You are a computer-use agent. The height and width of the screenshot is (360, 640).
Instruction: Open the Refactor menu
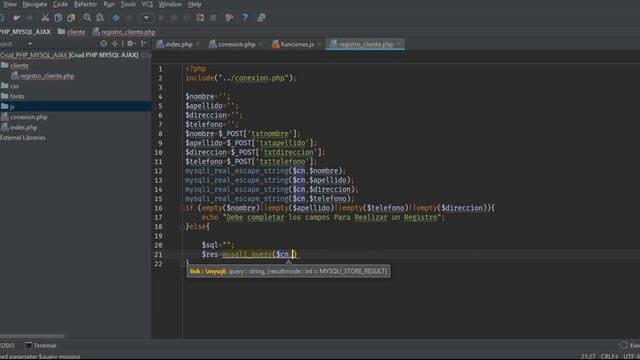[x=85, y=4]
